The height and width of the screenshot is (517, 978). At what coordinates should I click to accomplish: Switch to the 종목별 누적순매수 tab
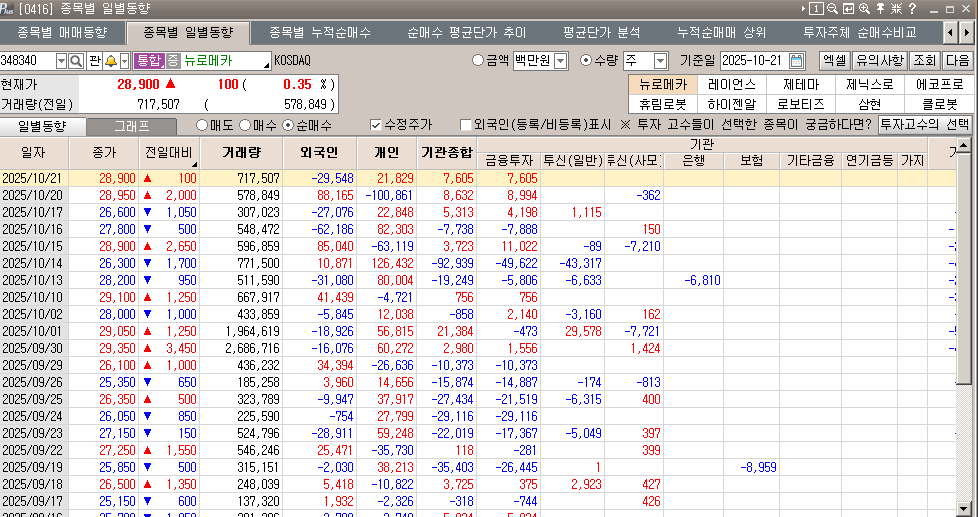pyautogui.click(x=319, y=33)
